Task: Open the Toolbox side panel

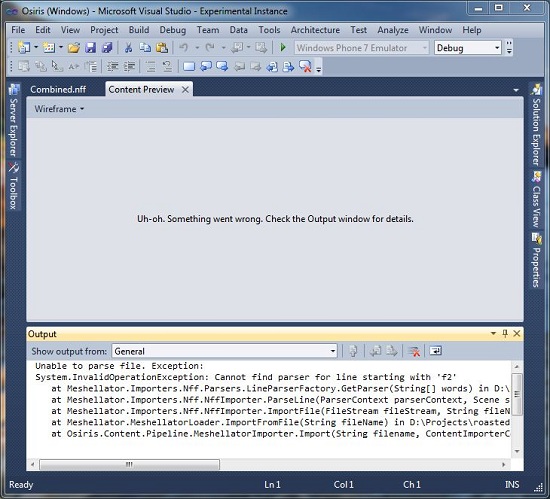Action: pyautogui.click(x=13, y=186)
